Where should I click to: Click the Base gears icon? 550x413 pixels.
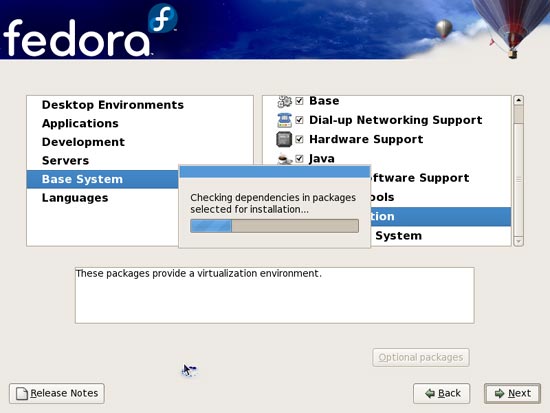coord(284,101)
